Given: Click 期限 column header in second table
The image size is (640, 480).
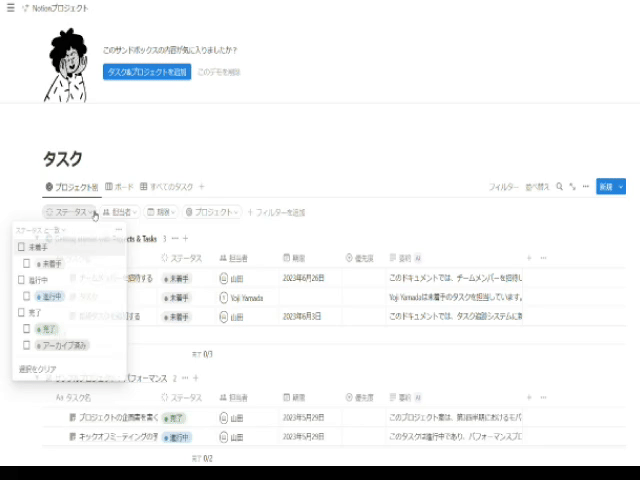Looking at the screenshot, I should 294,398.
